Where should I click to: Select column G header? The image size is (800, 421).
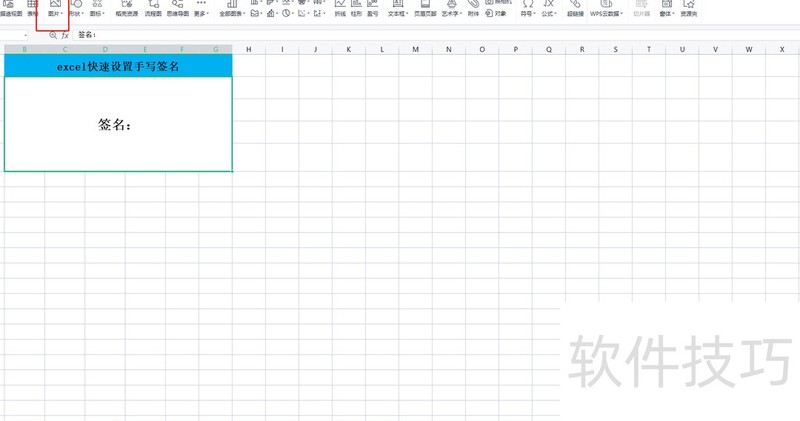(216, 49)
